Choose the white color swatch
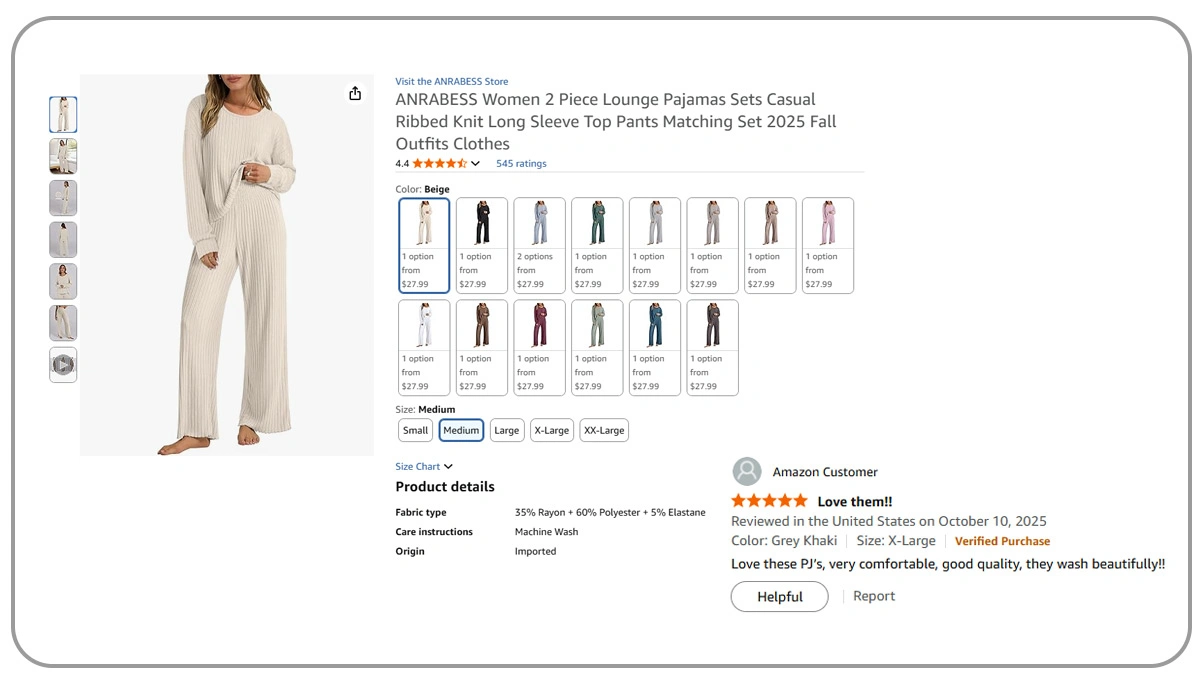 (424, 347)
